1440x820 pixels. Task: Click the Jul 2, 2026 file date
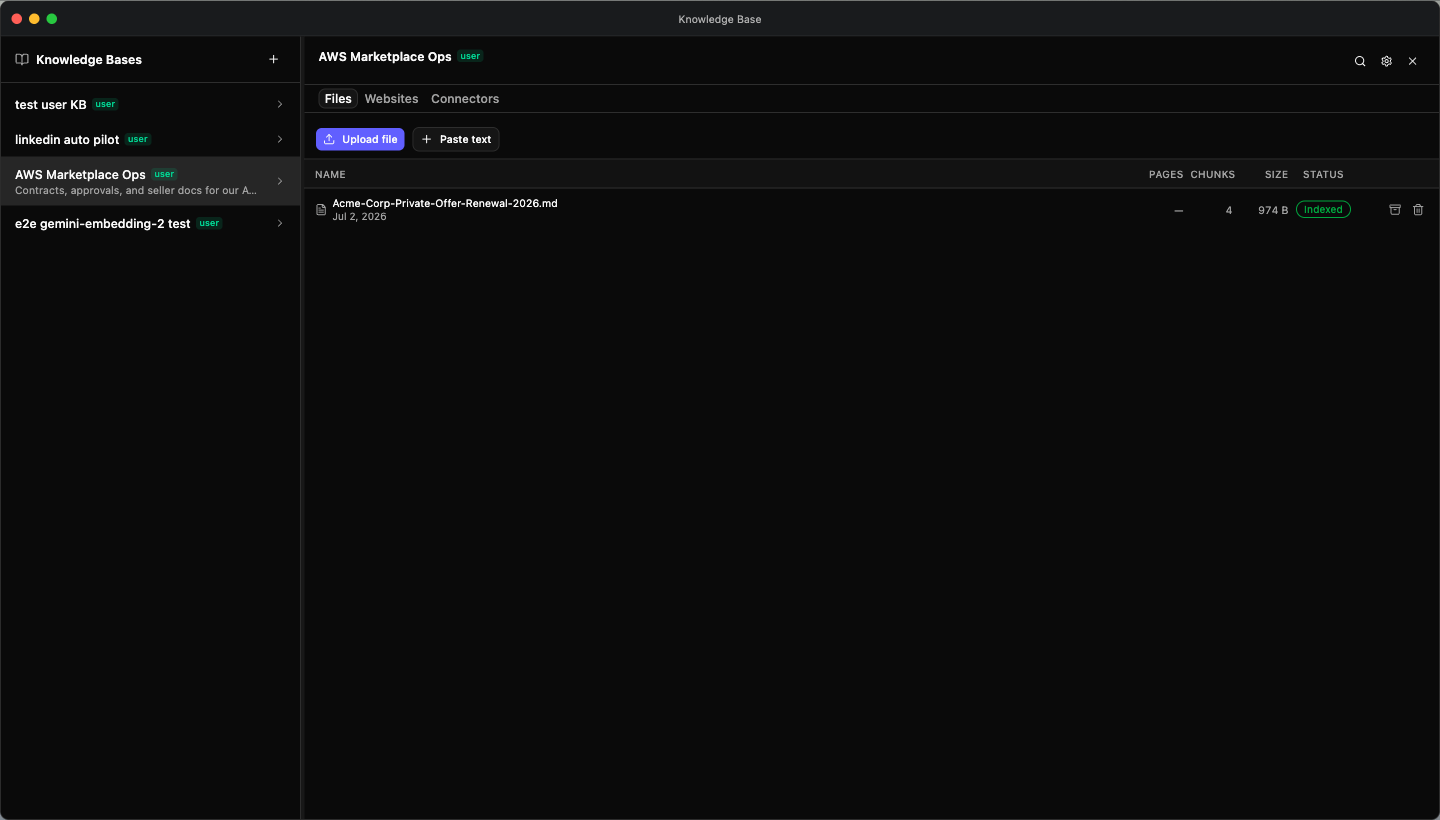(x=359, y=216)
